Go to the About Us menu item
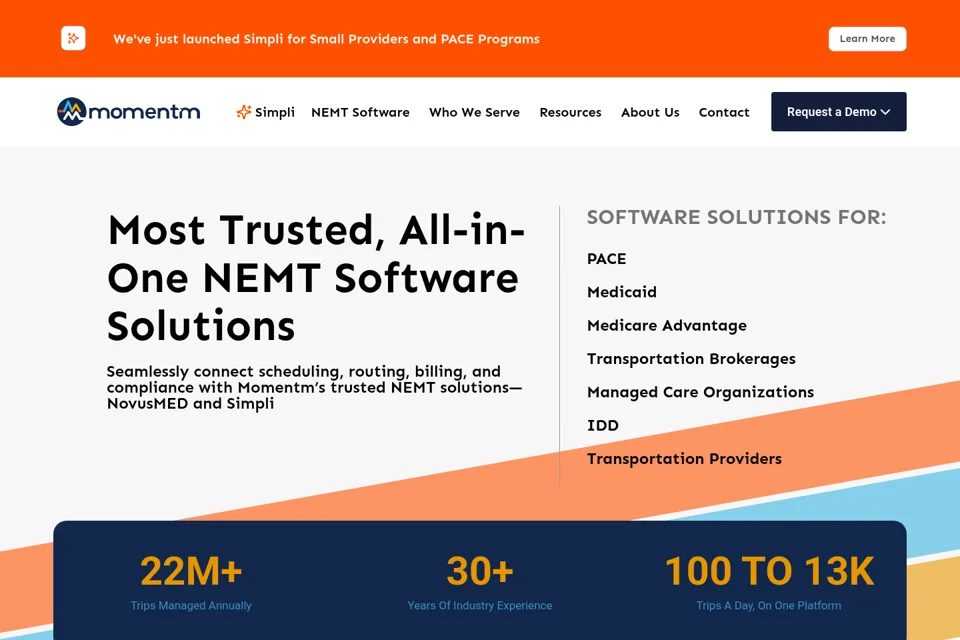Image resolution: width=960 pixels, height=640 pixels. (650, 112)
